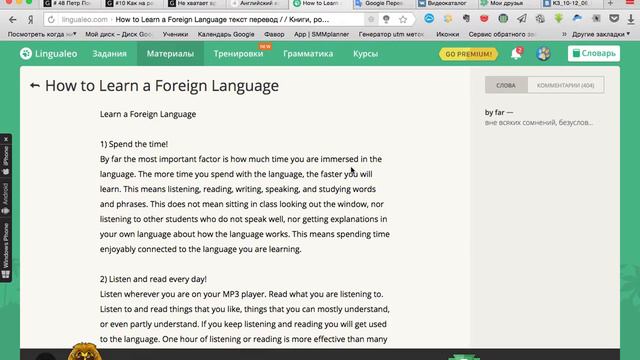Expand hidden bookmarks chevron
Viewport: 640px width, 360px height.
point(564,34)
